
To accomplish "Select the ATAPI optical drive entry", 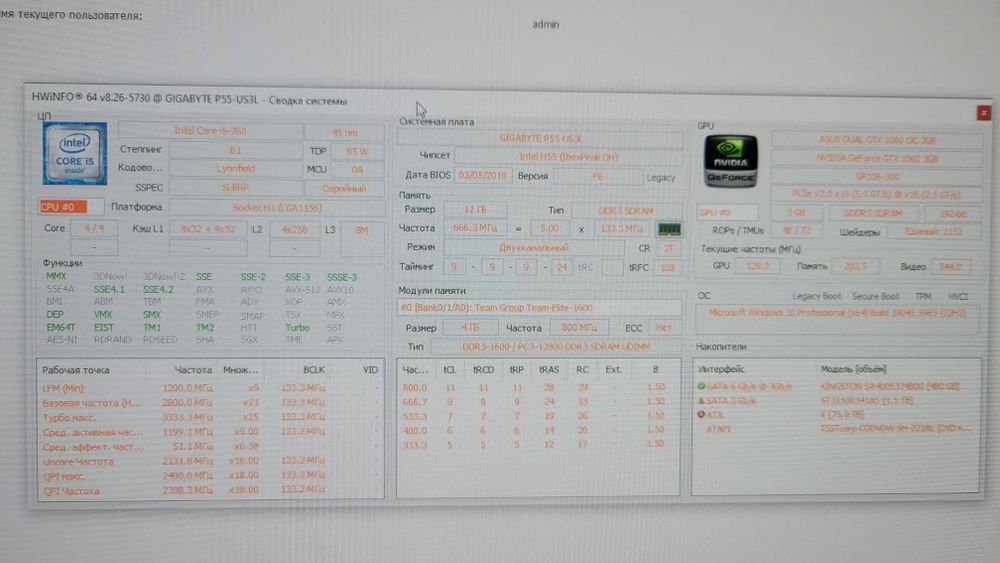I will [836, 429].
